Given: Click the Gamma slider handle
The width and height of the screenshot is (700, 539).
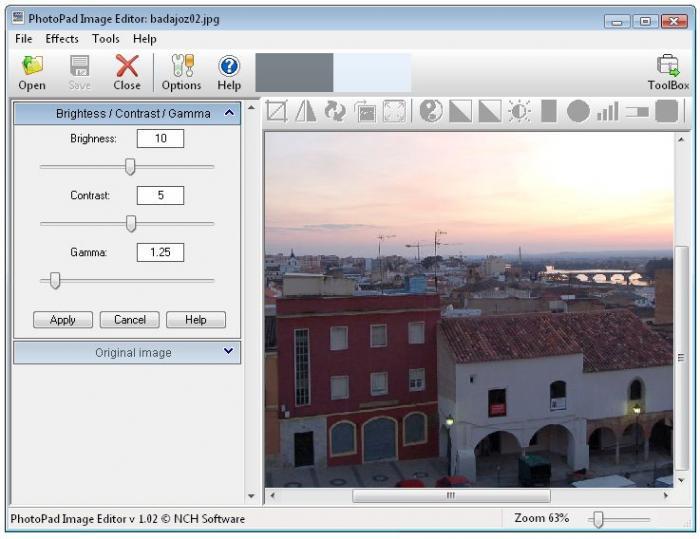Looking at the screenshot, I should (55, 280).
